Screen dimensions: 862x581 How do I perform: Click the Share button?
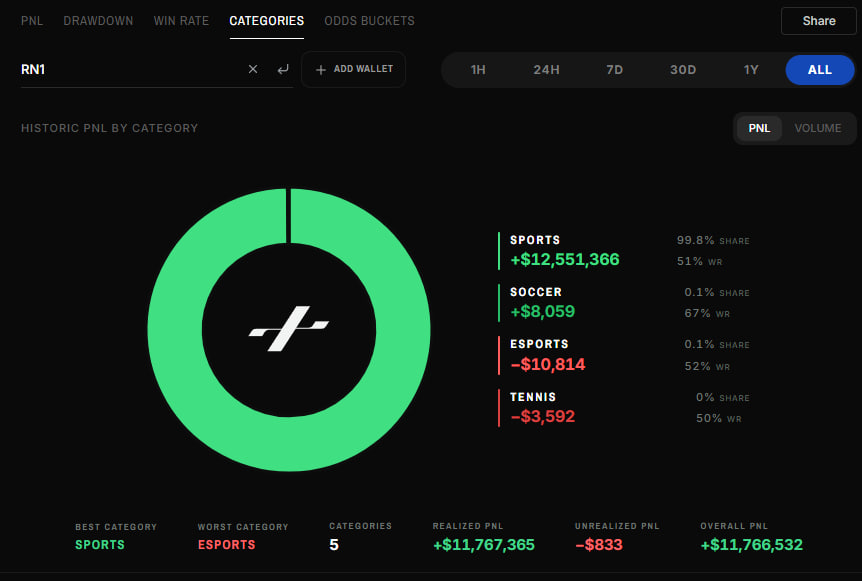[819, 21]
